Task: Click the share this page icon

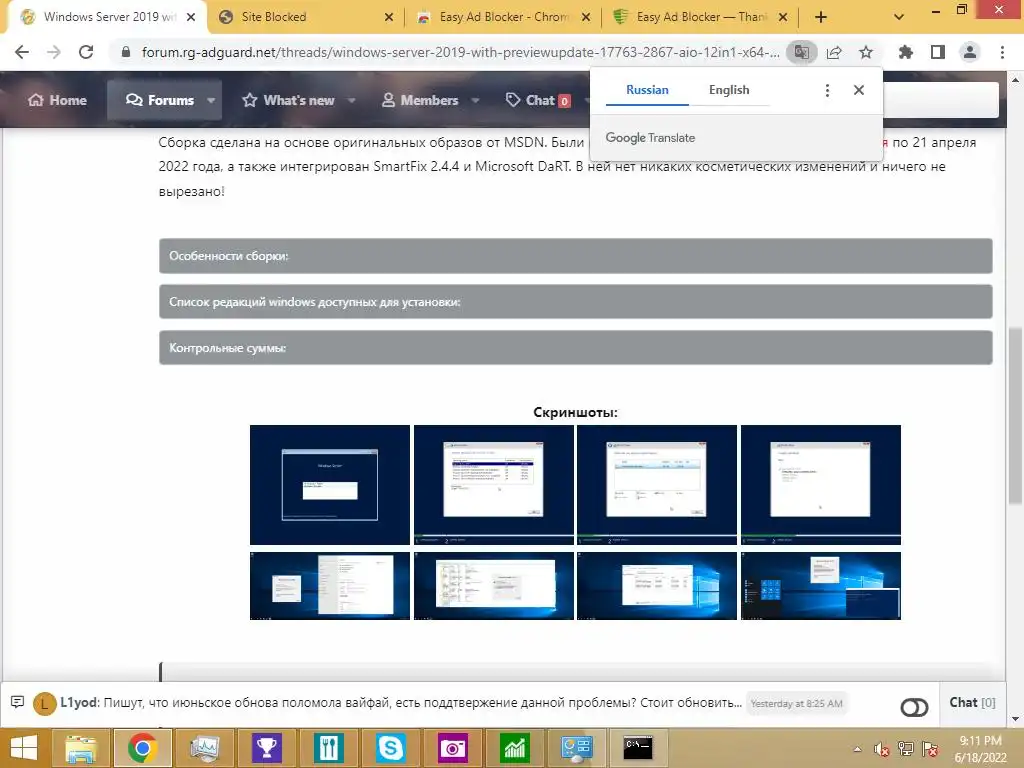Action: coord(834,52)
